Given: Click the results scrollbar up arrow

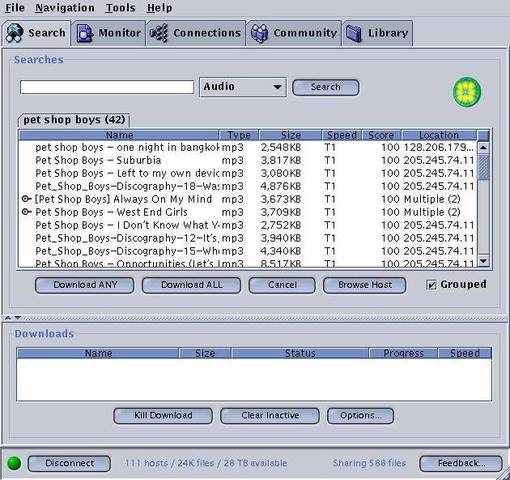Looking at the screenshot, I should [483, 147].
